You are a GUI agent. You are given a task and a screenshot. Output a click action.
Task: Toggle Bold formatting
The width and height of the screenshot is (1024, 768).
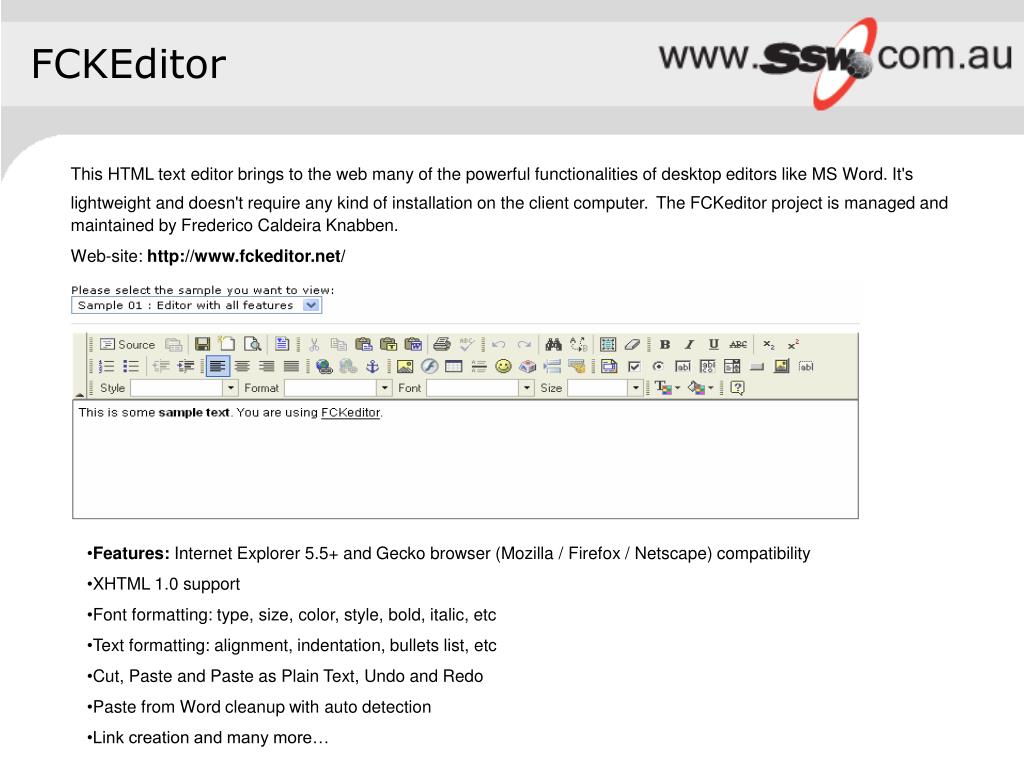[665, 344]
